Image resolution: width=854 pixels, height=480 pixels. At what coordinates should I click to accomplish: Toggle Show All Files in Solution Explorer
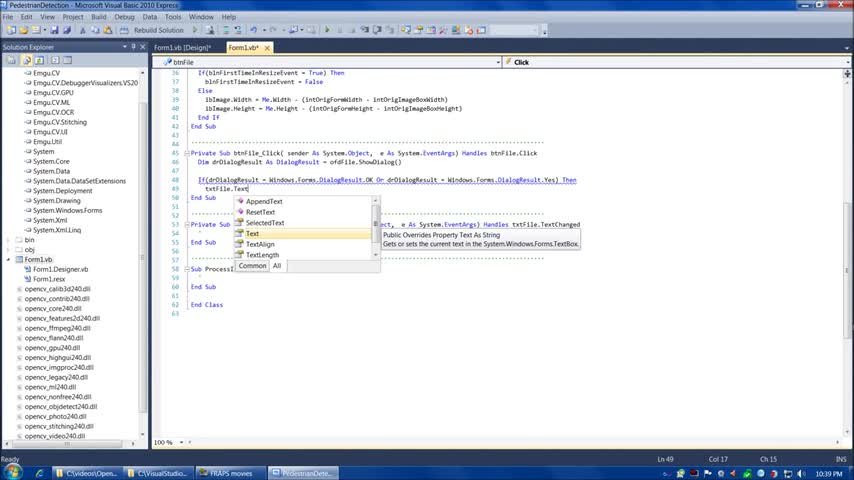coord(26,60)
